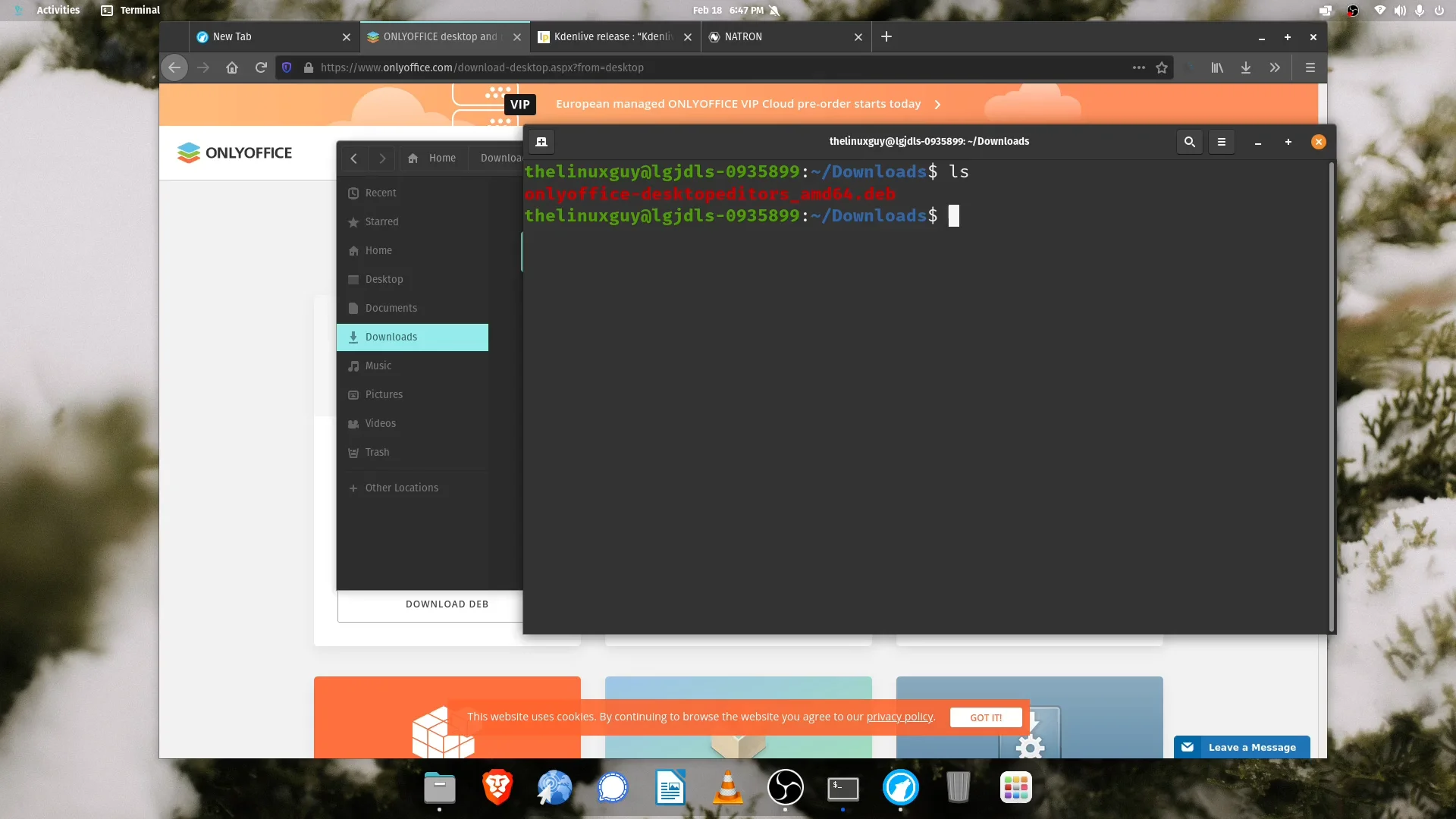Click the ONLYOFFICE logo
The image size is (1456, 819).
click(x=234, y=153)
